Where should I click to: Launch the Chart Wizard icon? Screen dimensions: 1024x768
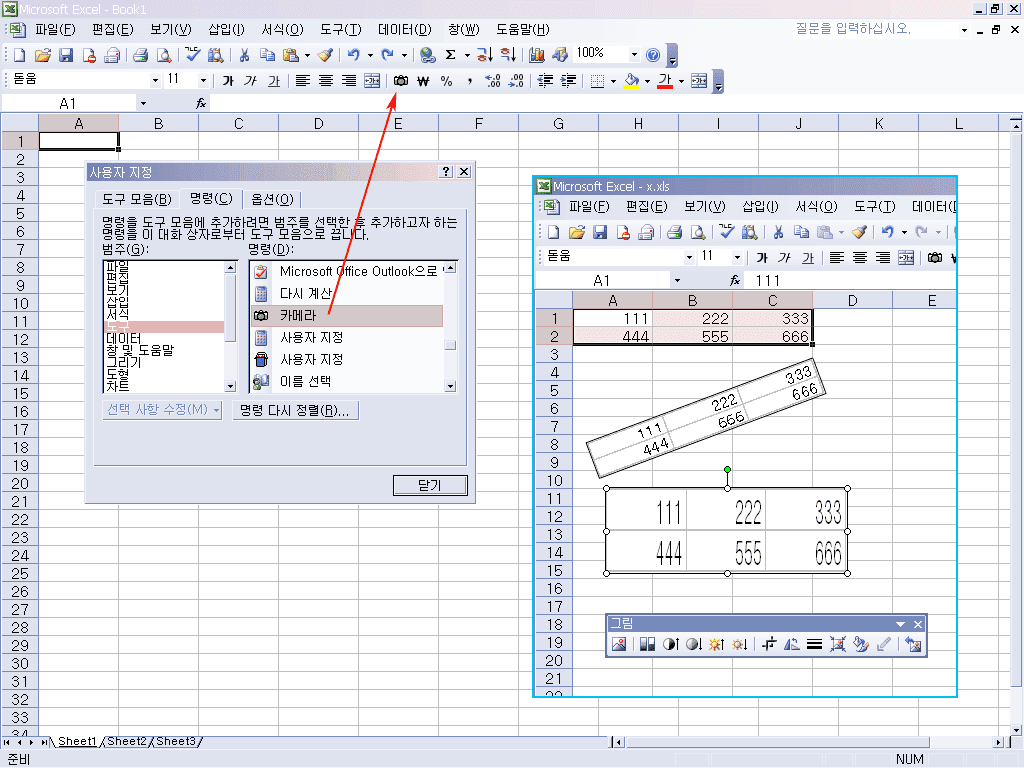pos(537,55)
